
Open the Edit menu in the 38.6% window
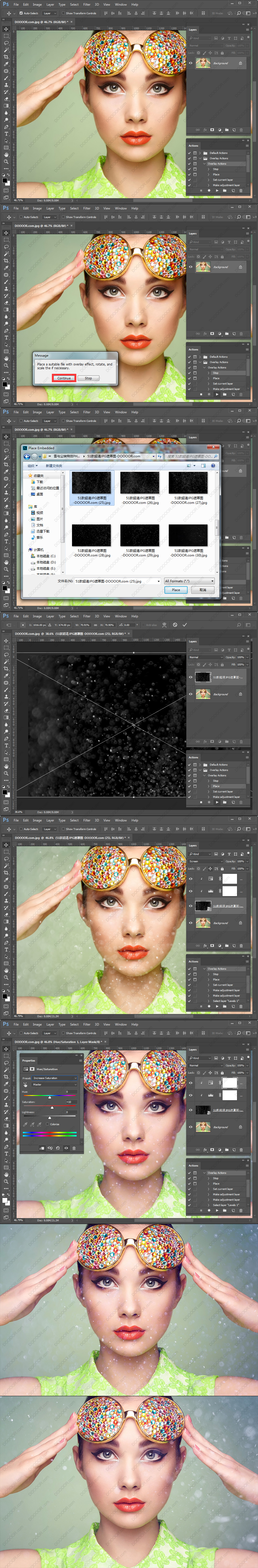(26, 617)
